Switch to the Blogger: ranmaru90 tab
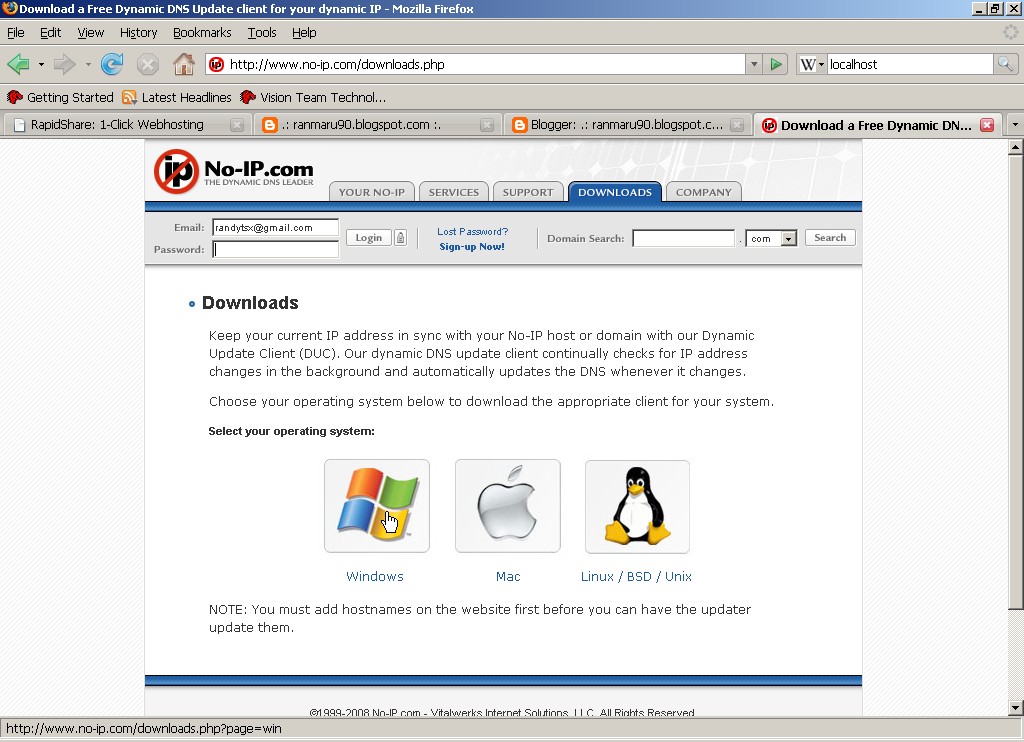Image resolution: width=1024 pixels, height=742 pixels. (627, 125)
